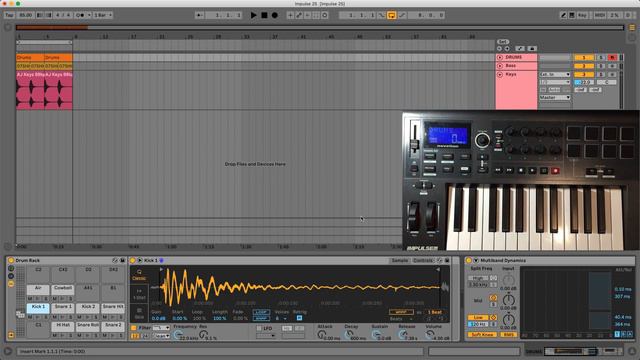Toggle the Punch-Out switch

click(402, 15)
